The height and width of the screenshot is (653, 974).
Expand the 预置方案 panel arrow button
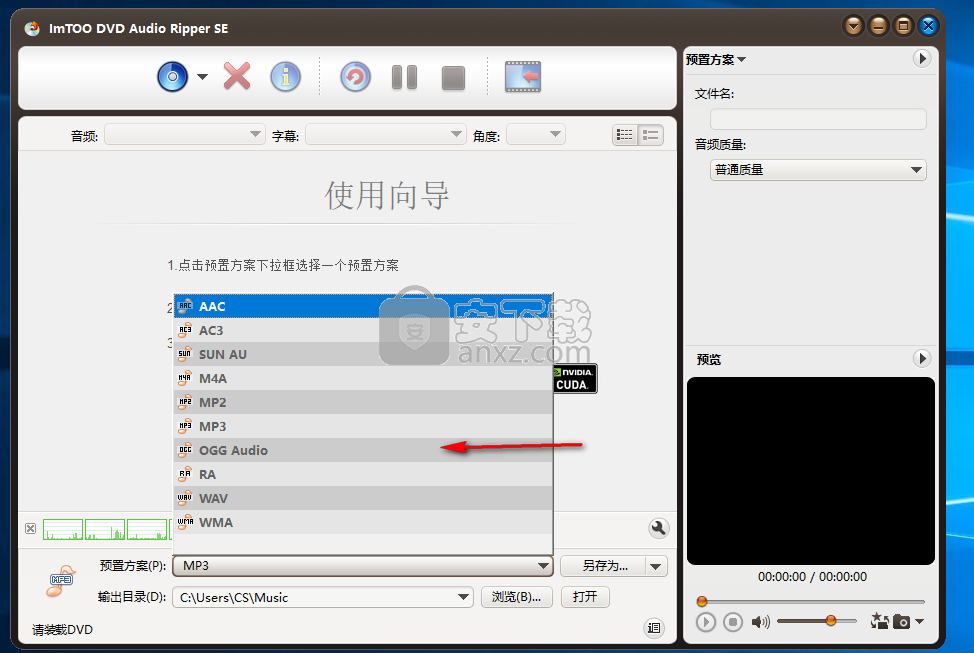pyautogui.click(x=922, y=58)
